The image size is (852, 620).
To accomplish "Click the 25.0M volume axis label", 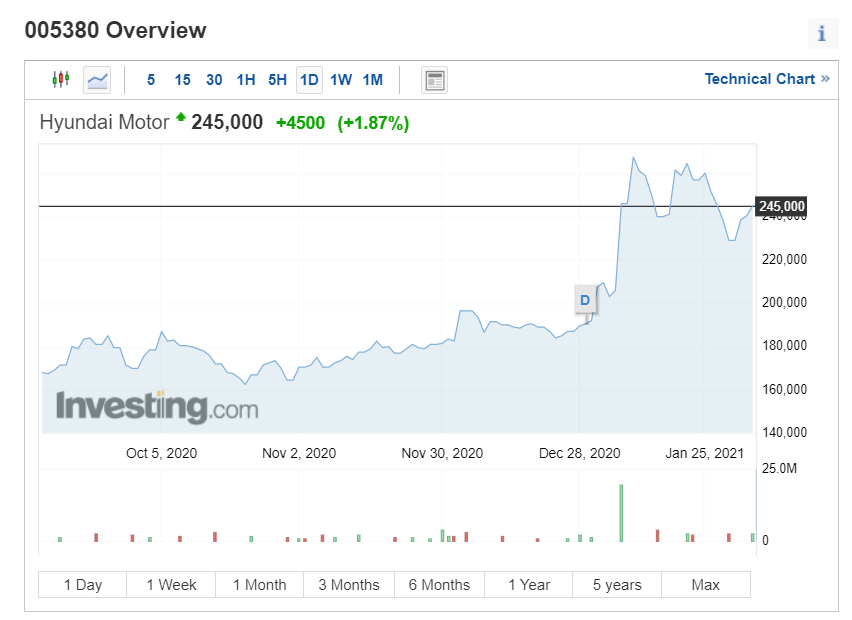I will coord(779,468).
